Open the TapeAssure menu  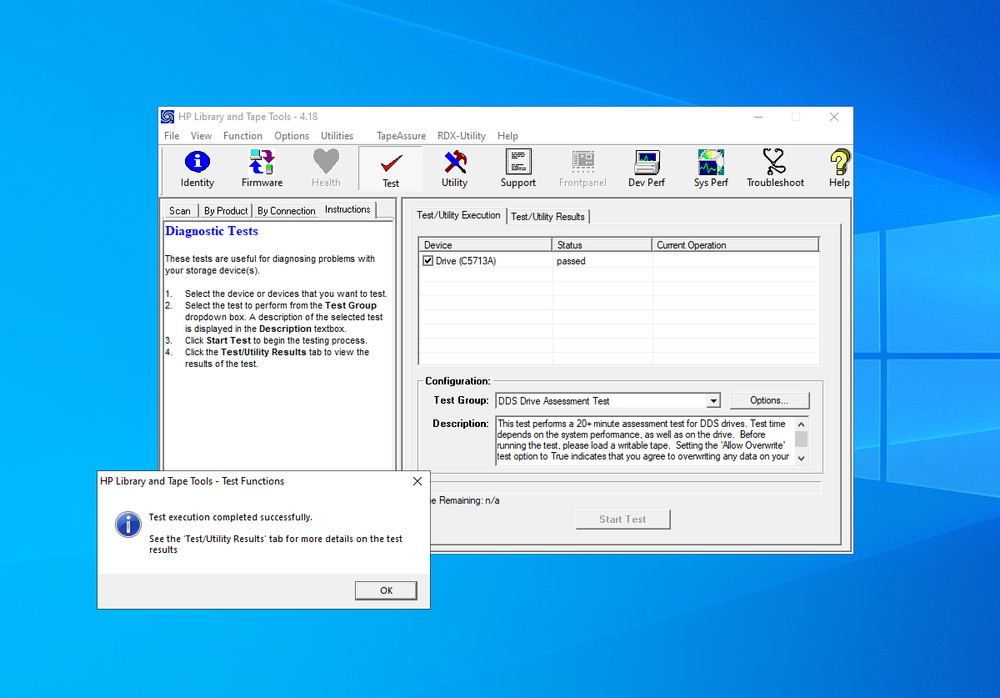tap(401, 136)
